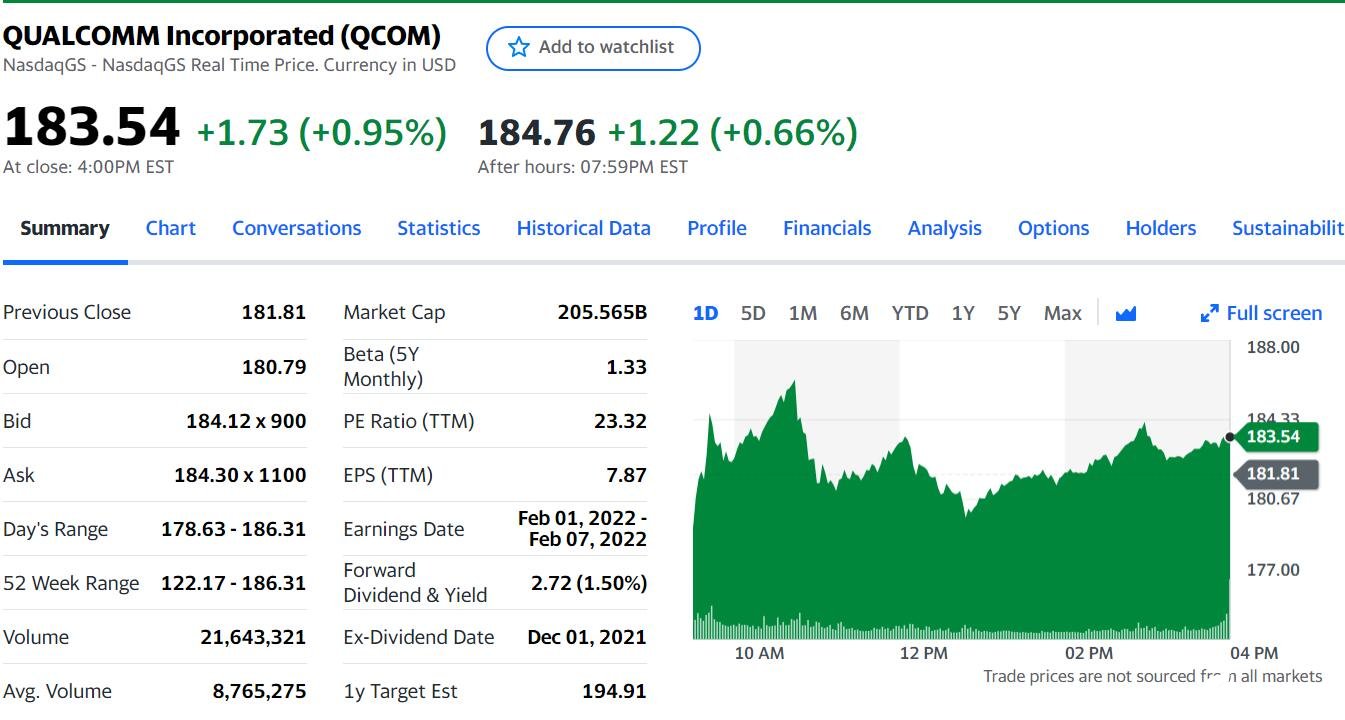Image resolution: width=1345 pixels, height=720 pixels.
Task: Choose the 1Y chart range
Action: (962, 313)
